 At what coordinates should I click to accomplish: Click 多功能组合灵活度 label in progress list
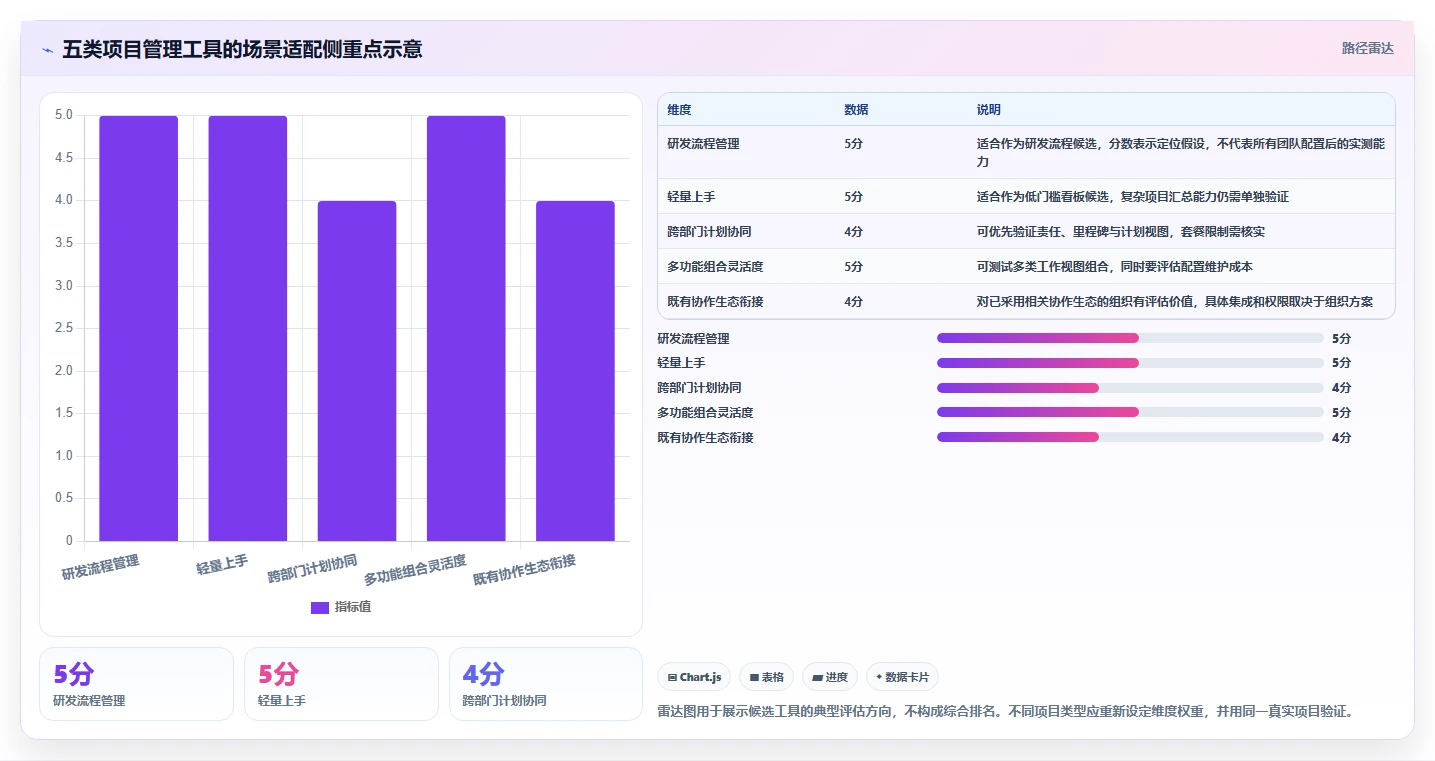click(x=705, y=412)
